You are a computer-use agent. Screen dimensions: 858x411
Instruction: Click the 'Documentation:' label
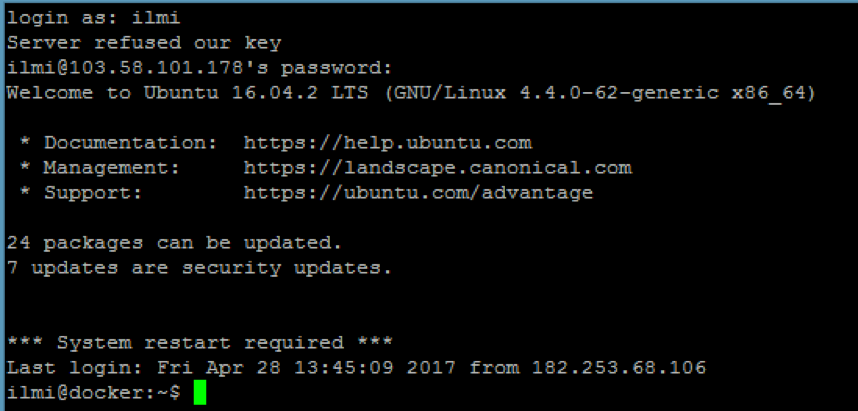coord(131,143)
